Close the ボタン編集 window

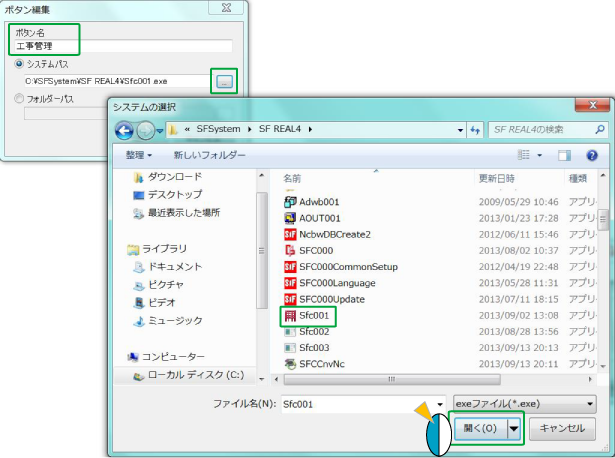pyautogui.click(x=226, y=7)
